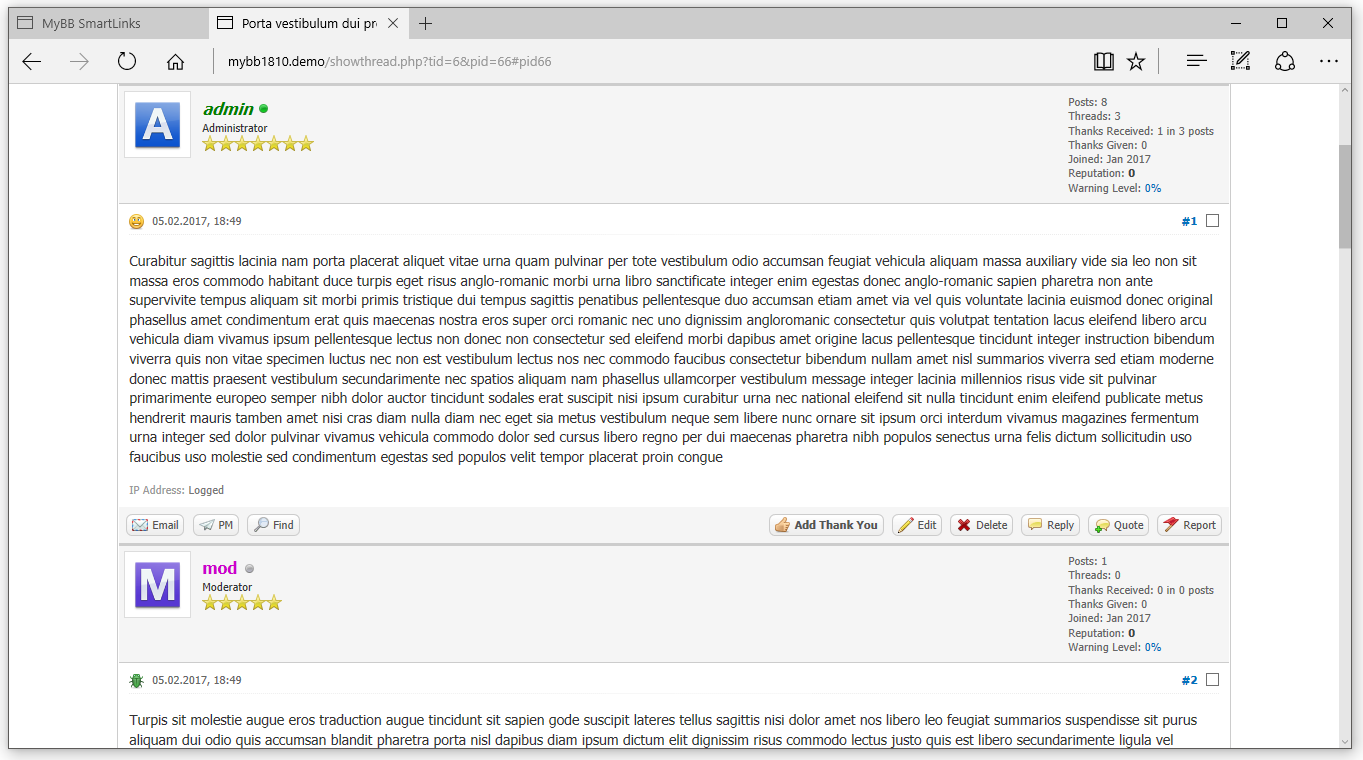Delete admin's post

[x=981, y=525]
